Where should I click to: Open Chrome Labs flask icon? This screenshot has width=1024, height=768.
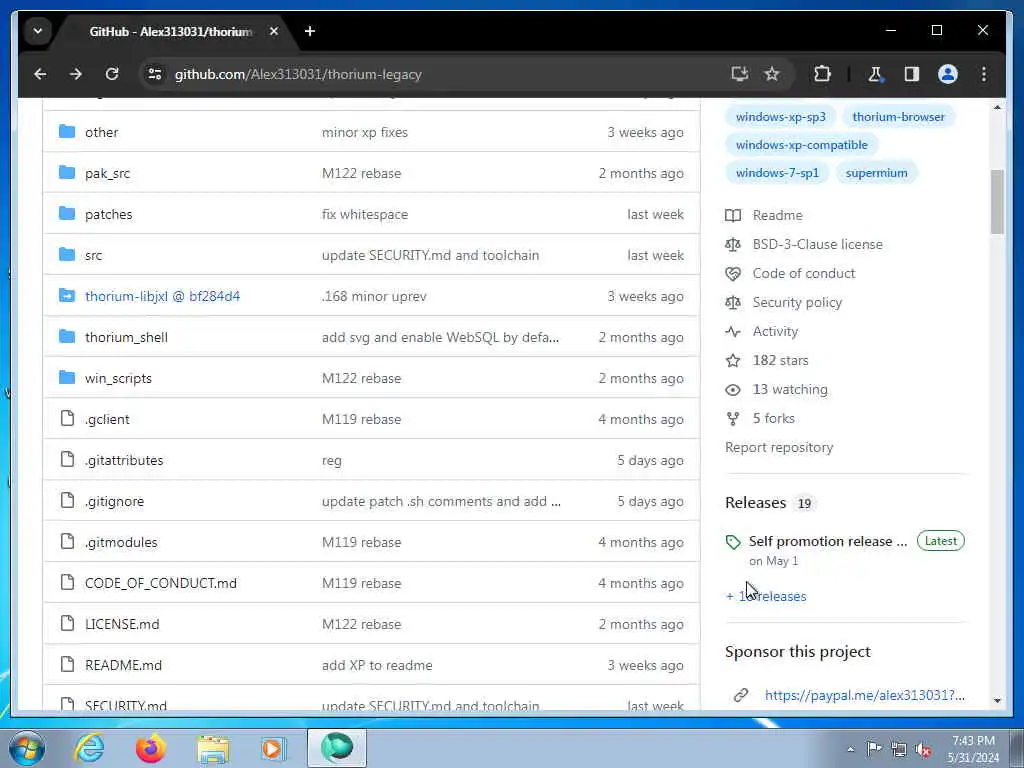point(875,74)
